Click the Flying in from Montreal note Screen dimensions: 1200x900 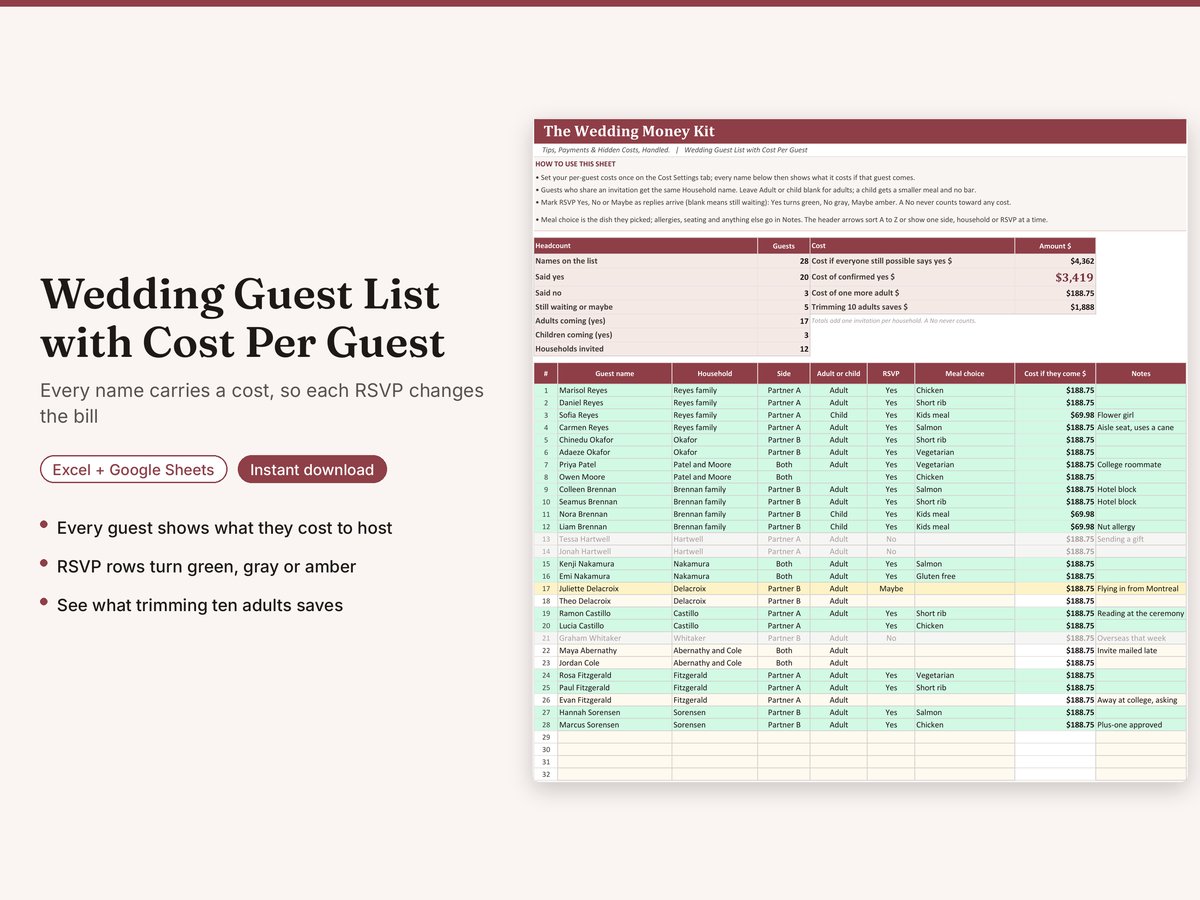[x=1137, y=589]
